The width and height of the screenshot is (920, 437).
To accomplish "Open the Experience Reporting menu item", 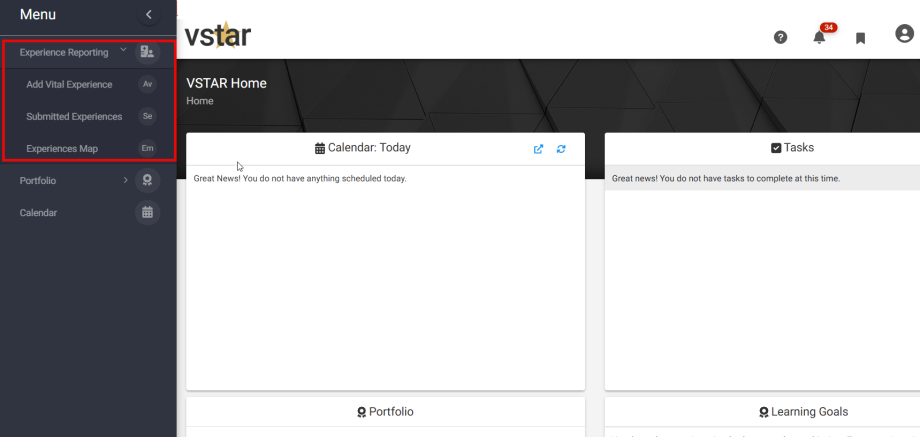I will [64, 53].
